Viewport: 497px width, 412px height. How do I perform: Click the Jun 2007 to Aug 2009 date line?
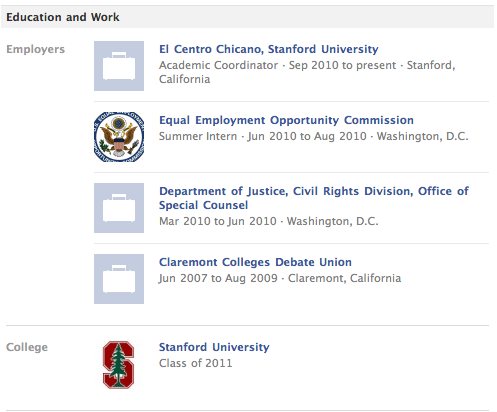tap(280, 278)
